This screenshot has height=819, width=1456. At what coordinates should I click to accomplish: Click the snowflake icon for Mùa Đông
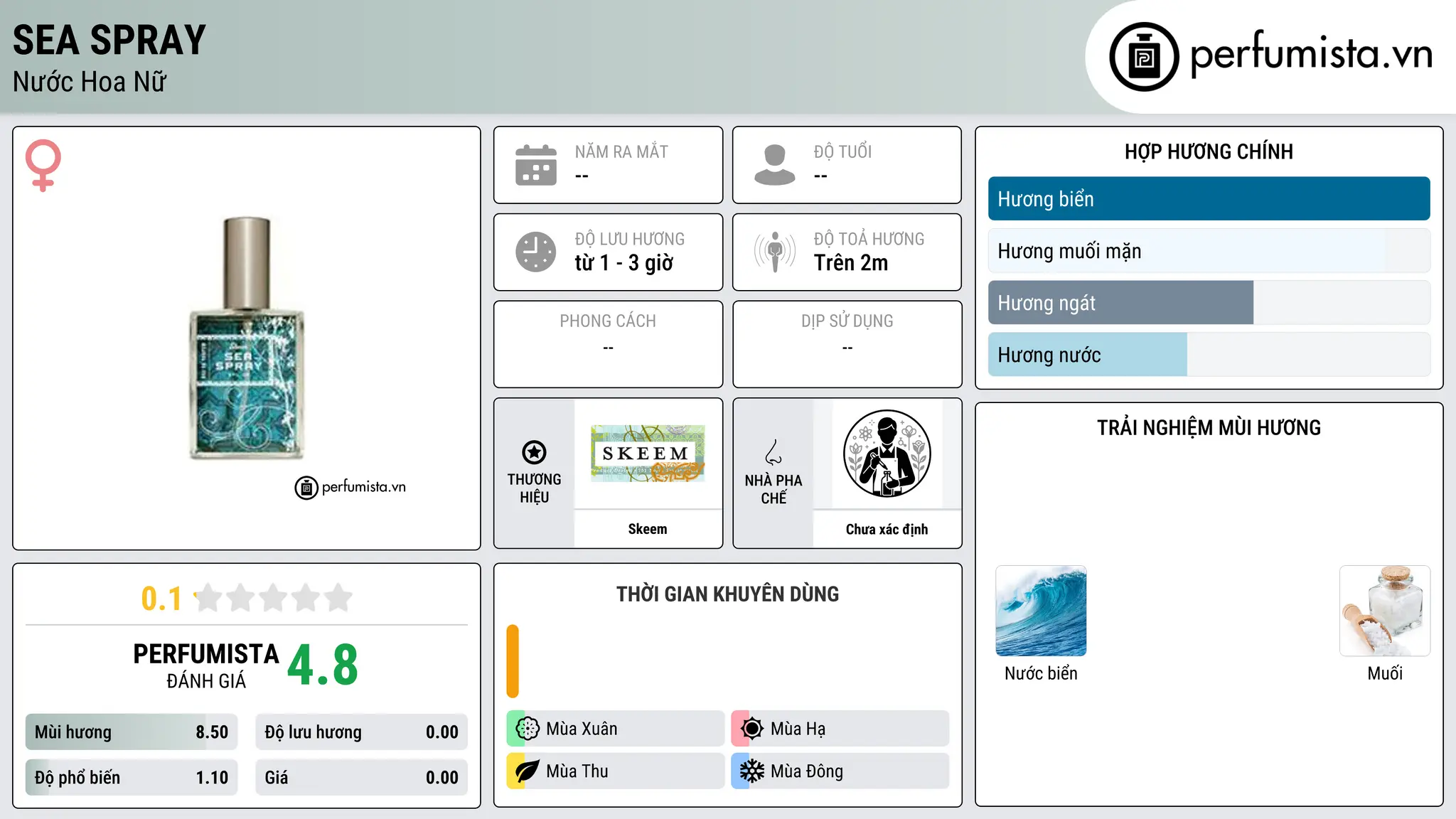coord(752,771)
